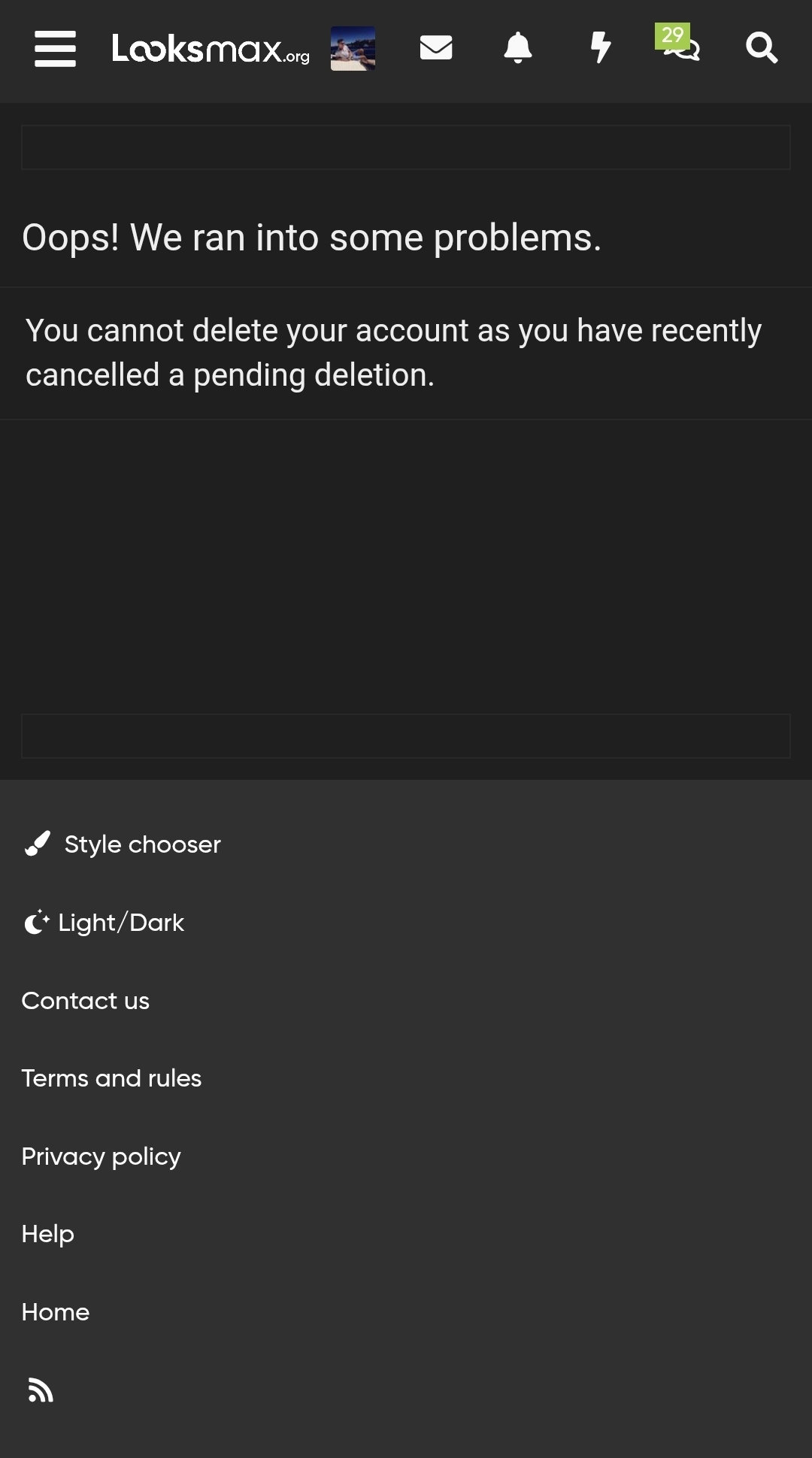Click the green 29 unread badge
The height and width of the screenshot is (1458, 812).
coord(672,35)
